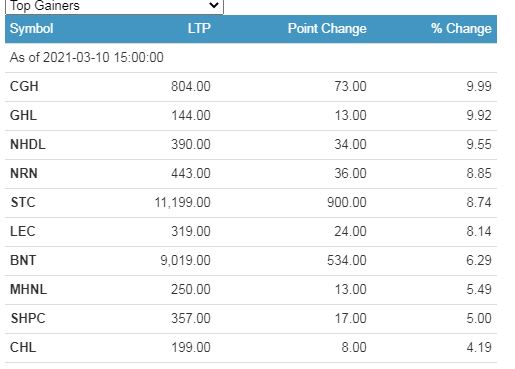Click the % Change column header

pyautogui.click(x=461, y=29)
